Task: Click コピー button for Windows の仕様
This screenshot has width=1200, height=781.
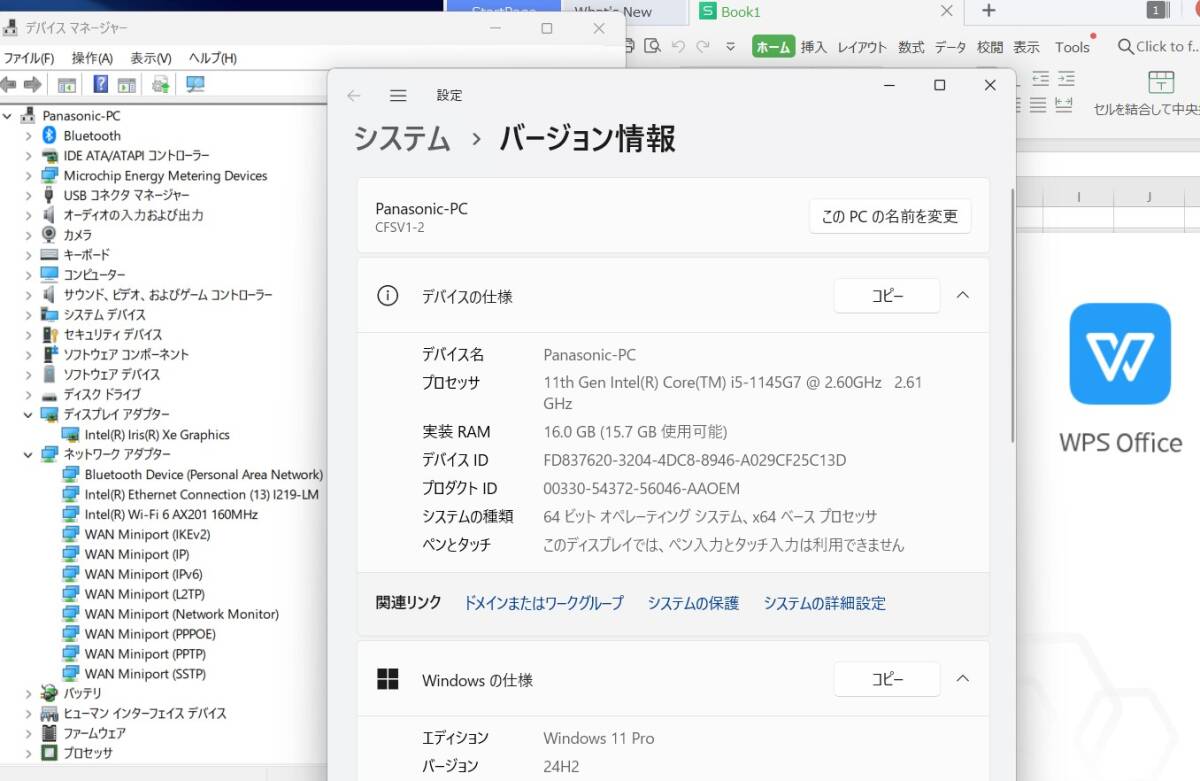Action: click(887, 679)
